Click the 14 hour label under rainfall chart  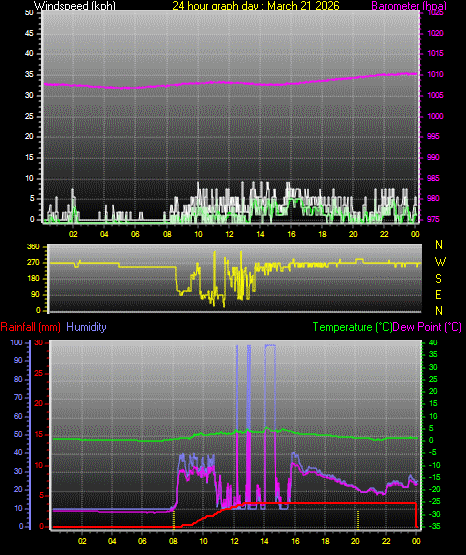tap(264, 541)
